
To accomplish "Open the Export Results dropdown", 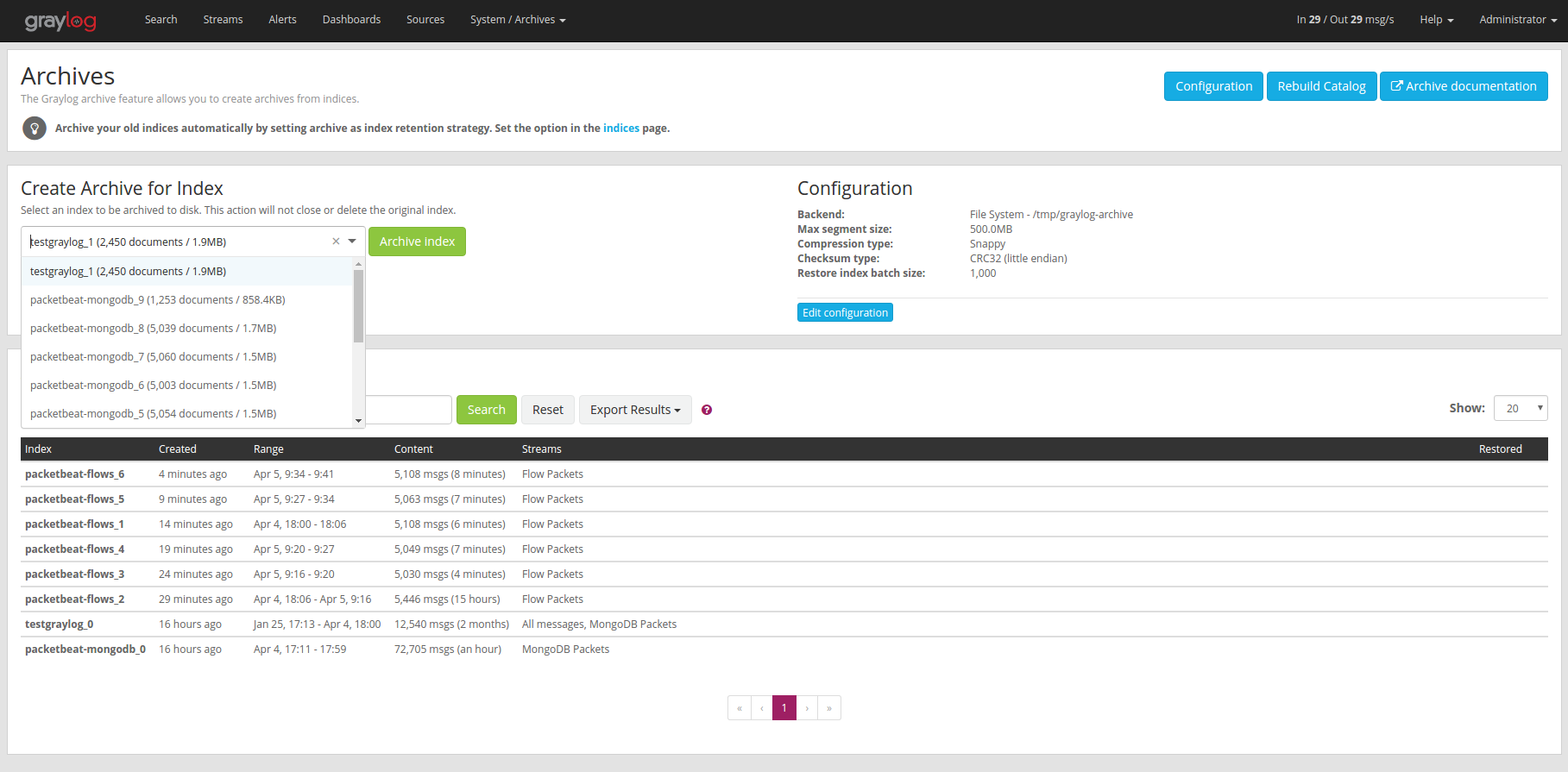I will click(635, 410).
